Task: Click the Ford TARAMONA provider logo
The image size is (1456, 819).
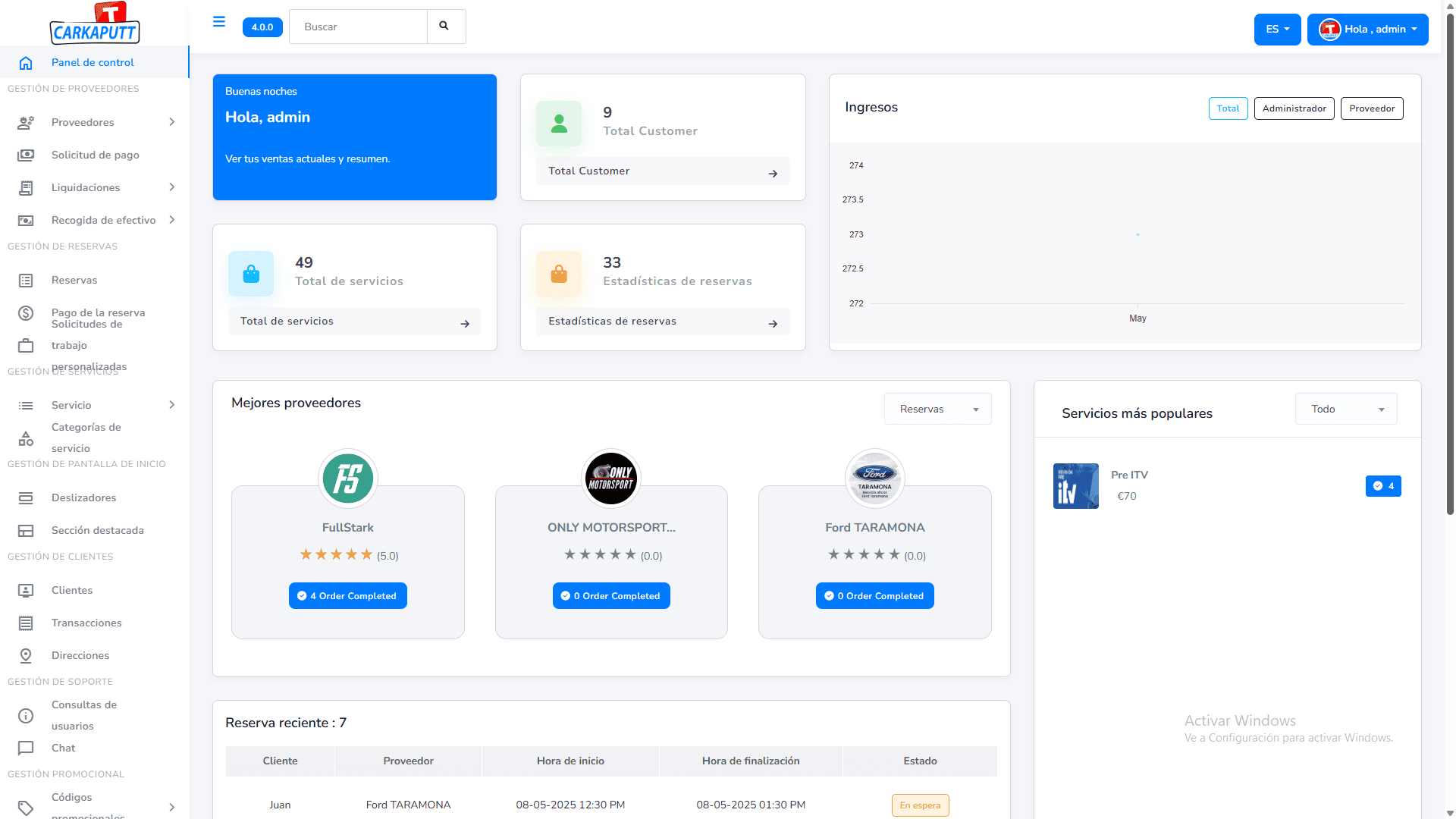Action: coord(875,479)
